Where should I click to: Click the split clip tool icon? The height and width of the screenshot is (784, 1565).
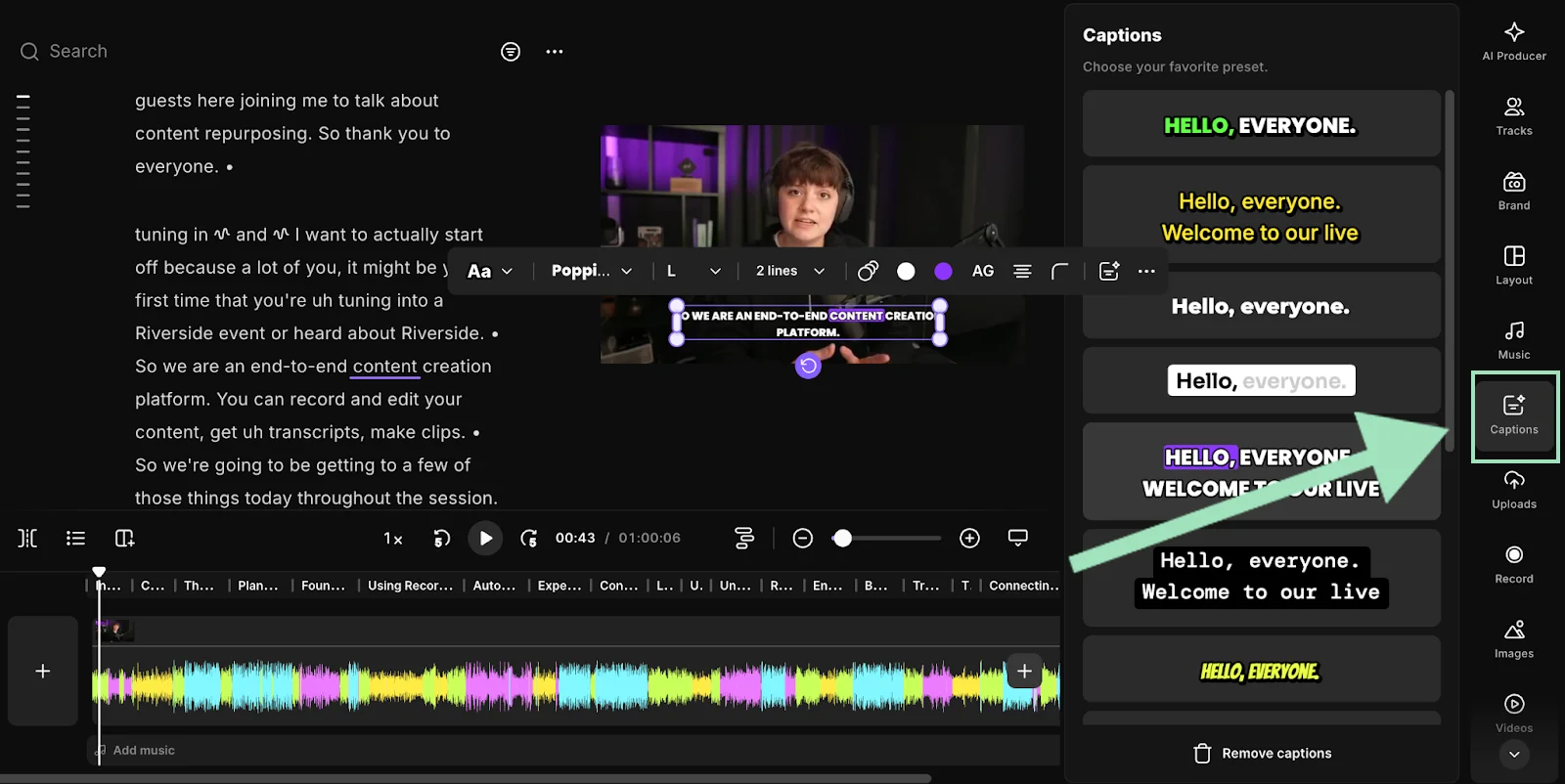pos(27,538)
